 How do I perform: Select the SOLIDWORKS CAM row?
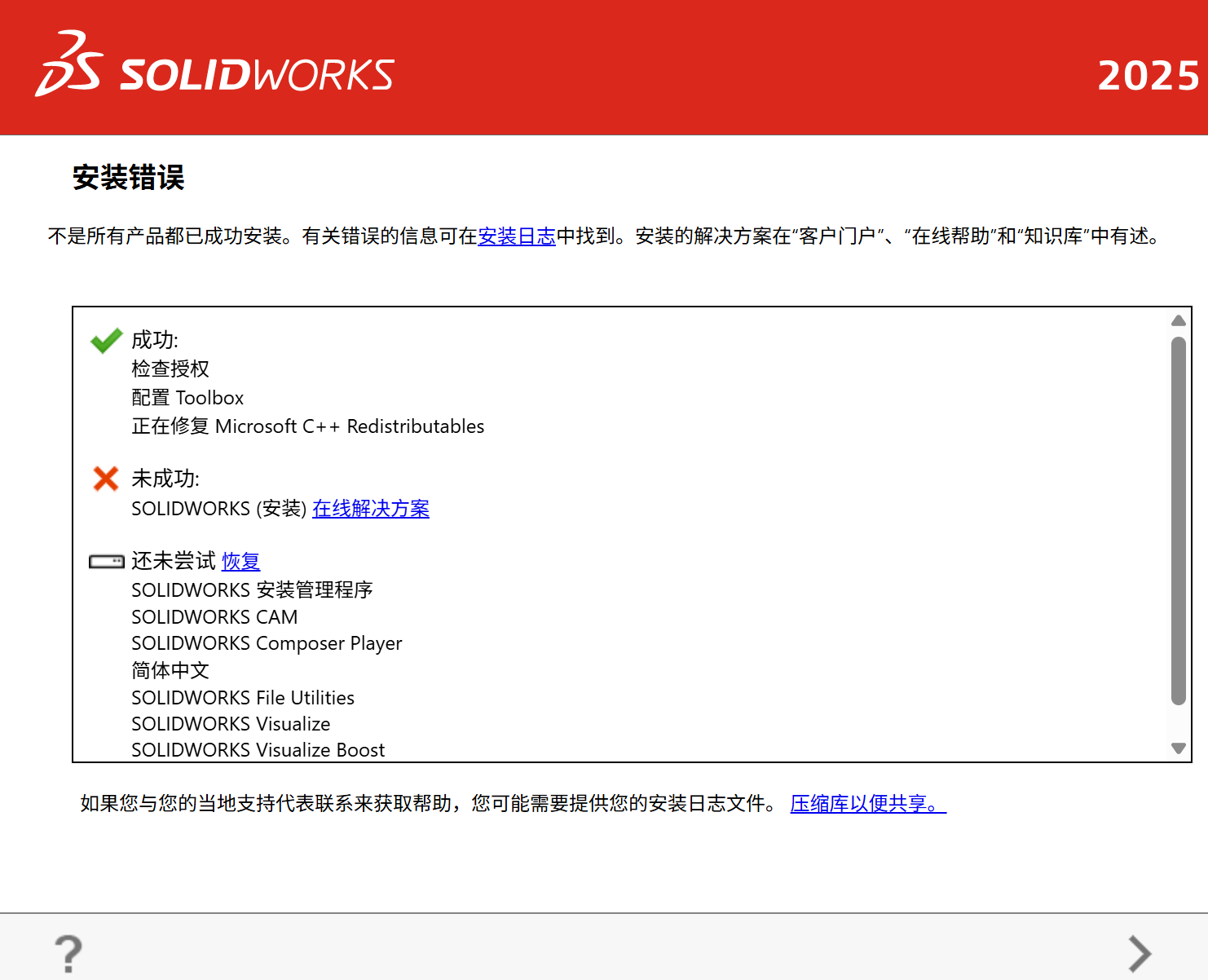point(214,617)
